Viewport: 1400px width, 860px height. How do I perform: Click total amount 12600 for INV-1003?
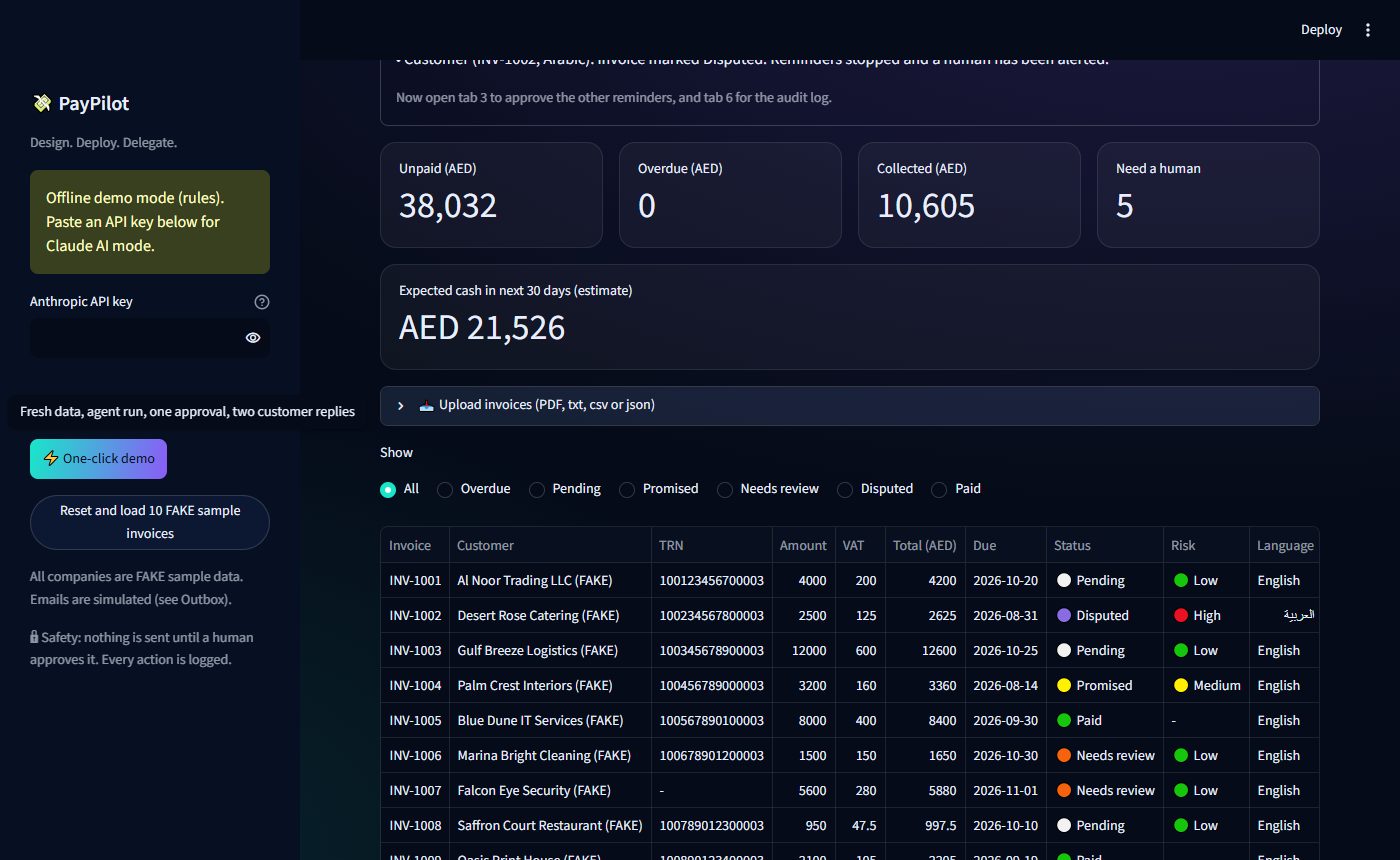[925, 650]
